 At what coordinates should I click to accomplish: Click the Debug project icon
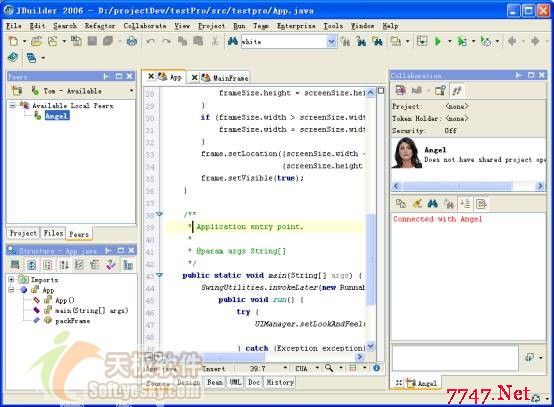coord(462,41)
